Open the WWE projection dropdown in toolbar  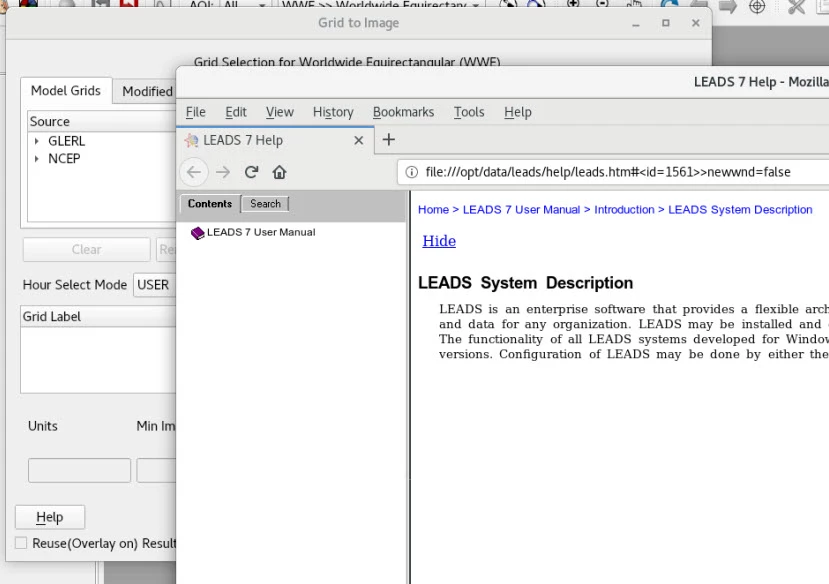381,4
